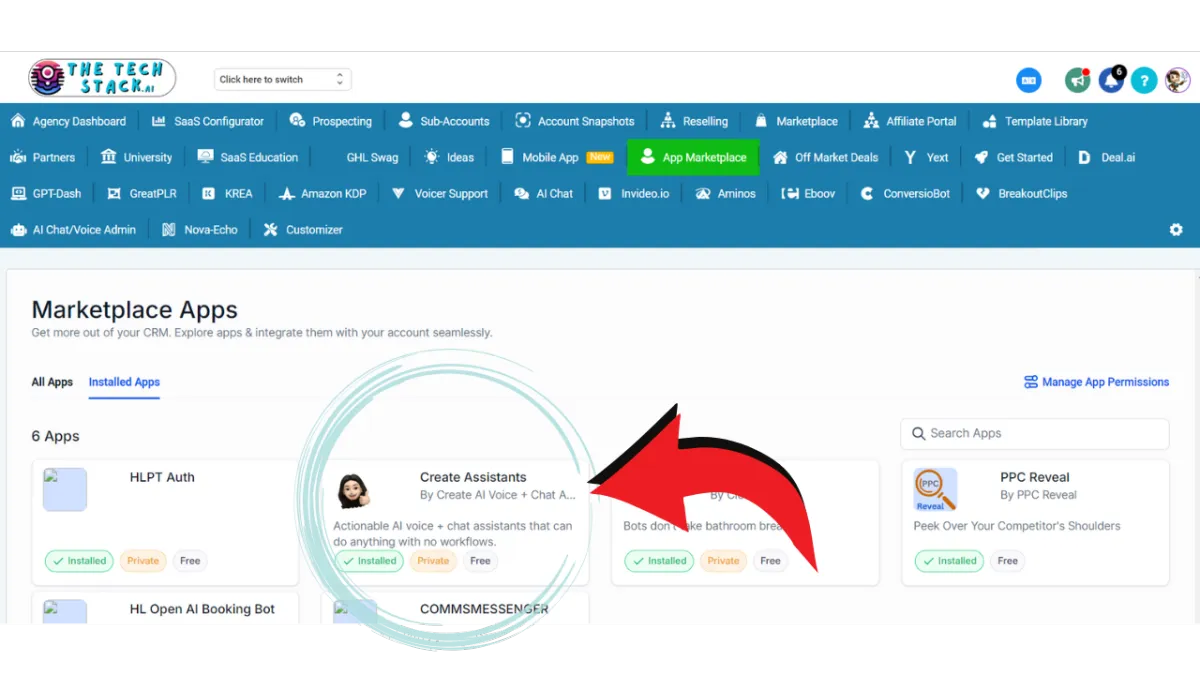This screenshot has width=1200, height=675.
Task: Open ConversioBot
Action: tap(904, 193)
